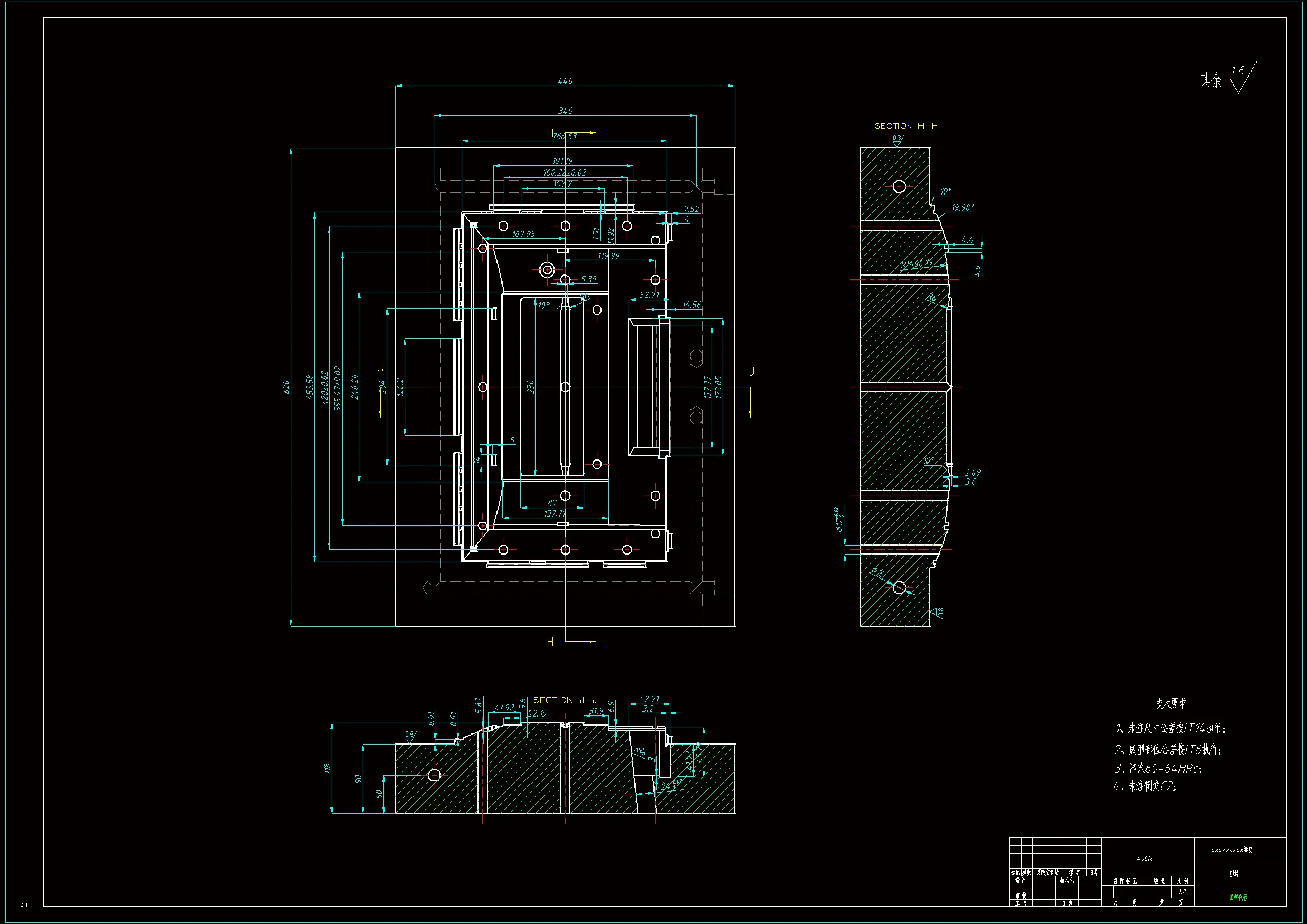
Task: Select the xxxxxxxxx学院 school name cell
Action: (x=1232, y=851)
